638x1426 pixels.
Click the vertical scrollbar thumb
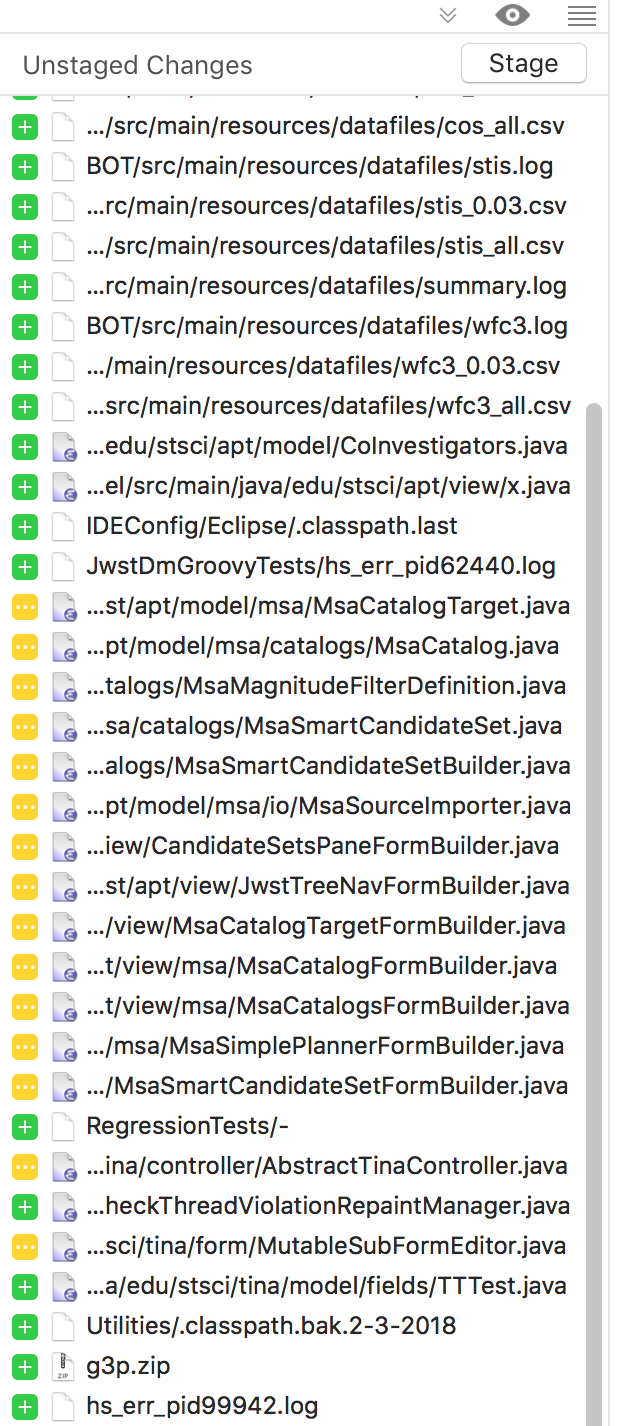[594, 914]
